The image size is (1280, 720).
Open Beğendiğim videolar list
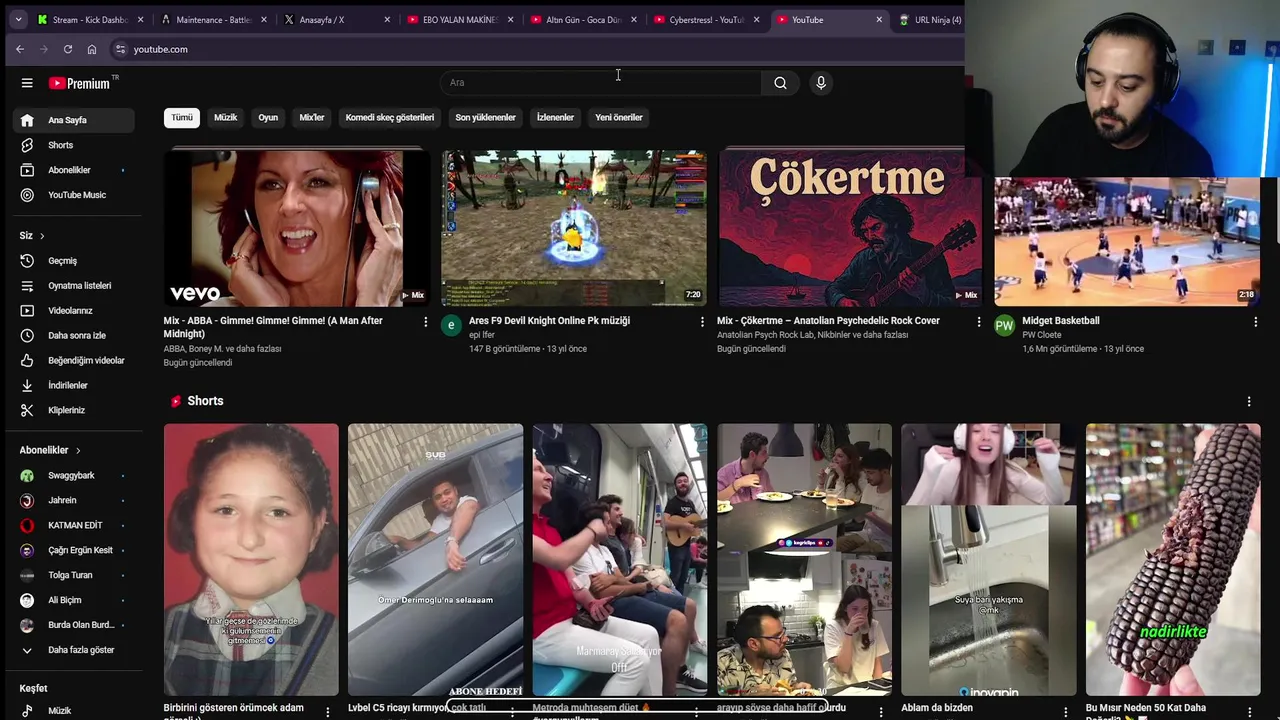[74, 361]
